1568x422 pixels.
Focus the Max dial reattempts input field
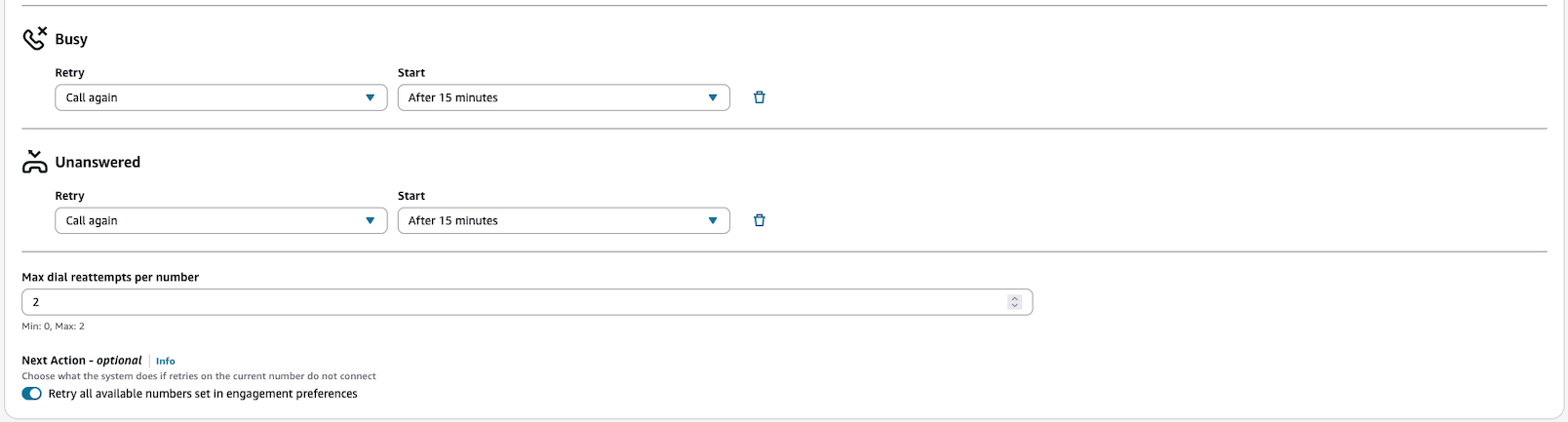click(x=507, y=302)
